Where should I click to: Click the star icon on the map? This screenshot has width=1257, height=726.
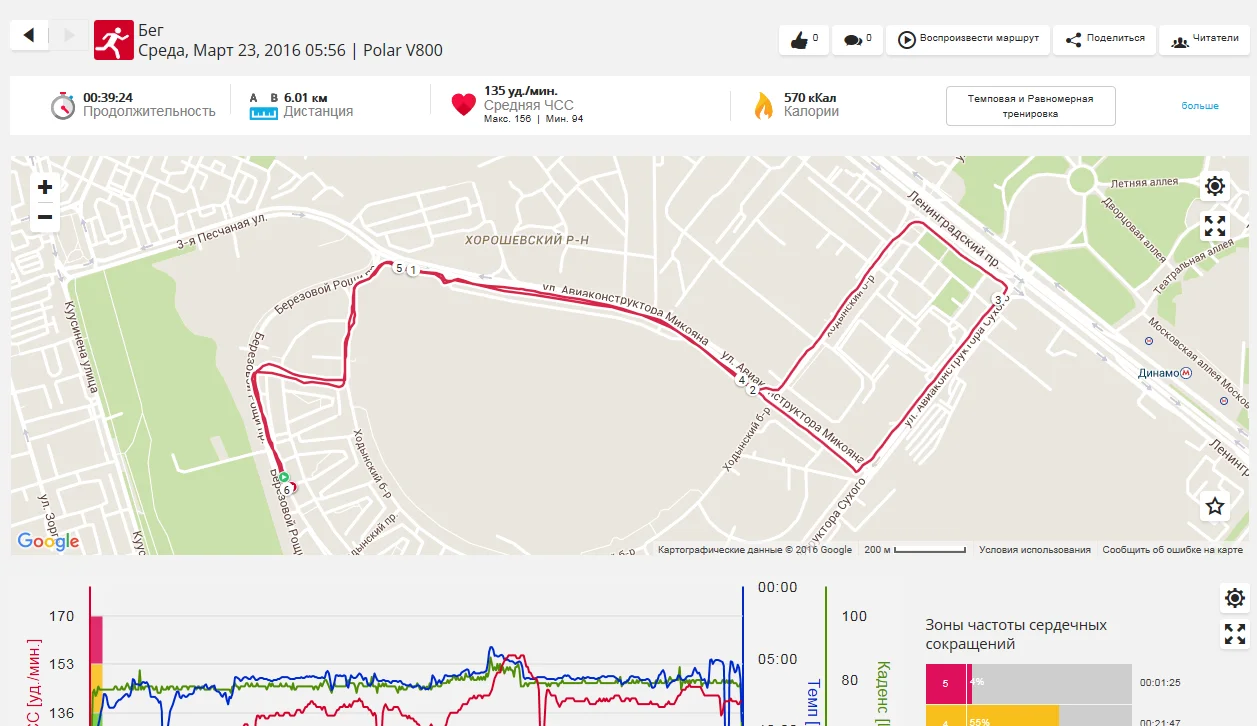click(1215, 506)
